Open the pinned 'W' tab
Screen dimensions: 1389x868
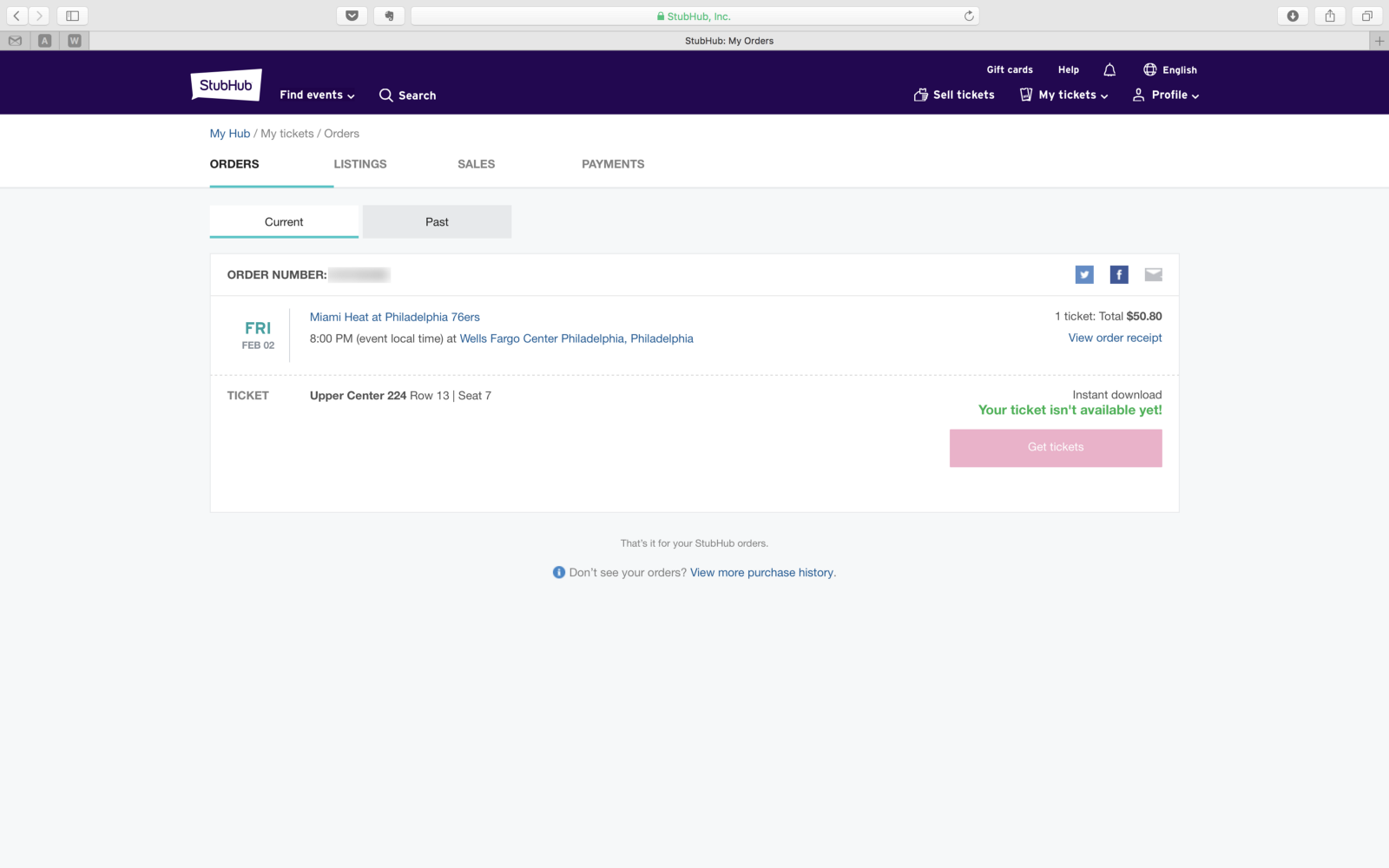point(75,41)
